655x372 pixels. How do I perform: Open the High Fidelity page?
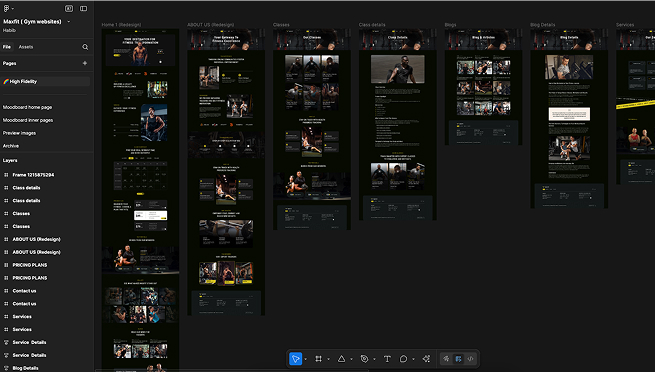(x=45, y=82)
